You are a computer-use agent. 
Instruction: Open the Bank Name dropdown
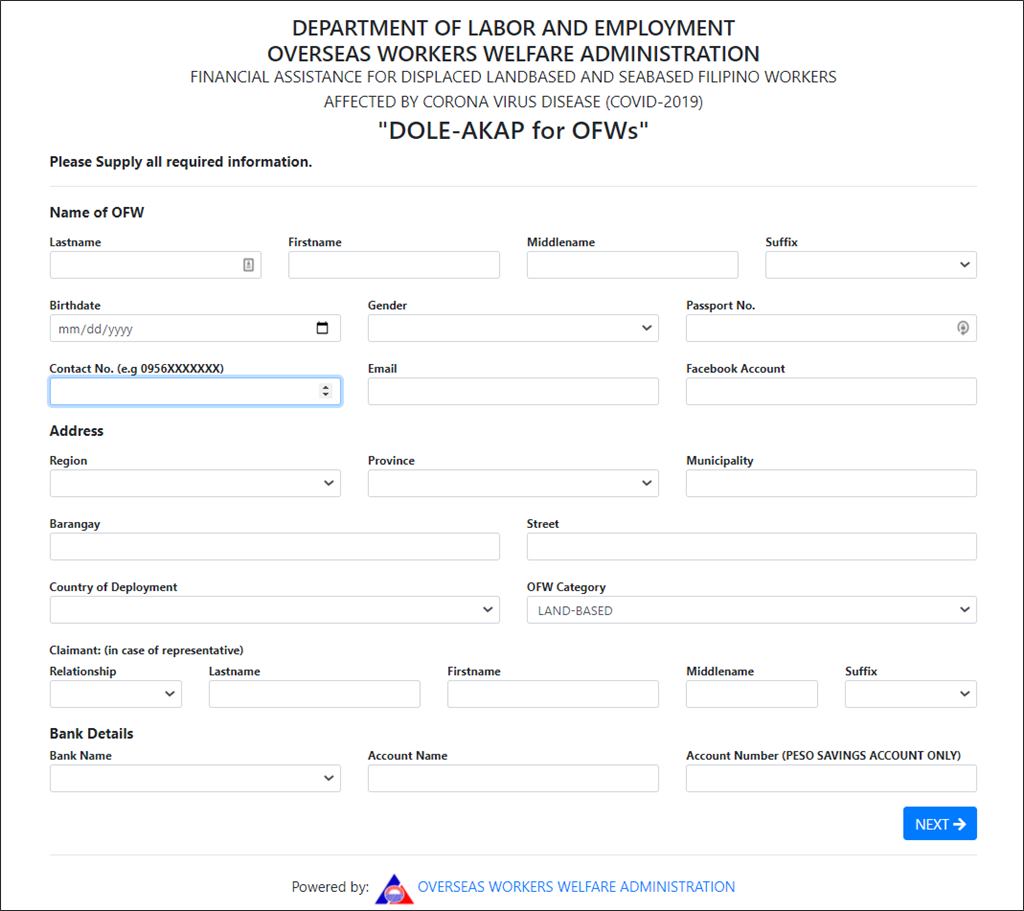195,778
